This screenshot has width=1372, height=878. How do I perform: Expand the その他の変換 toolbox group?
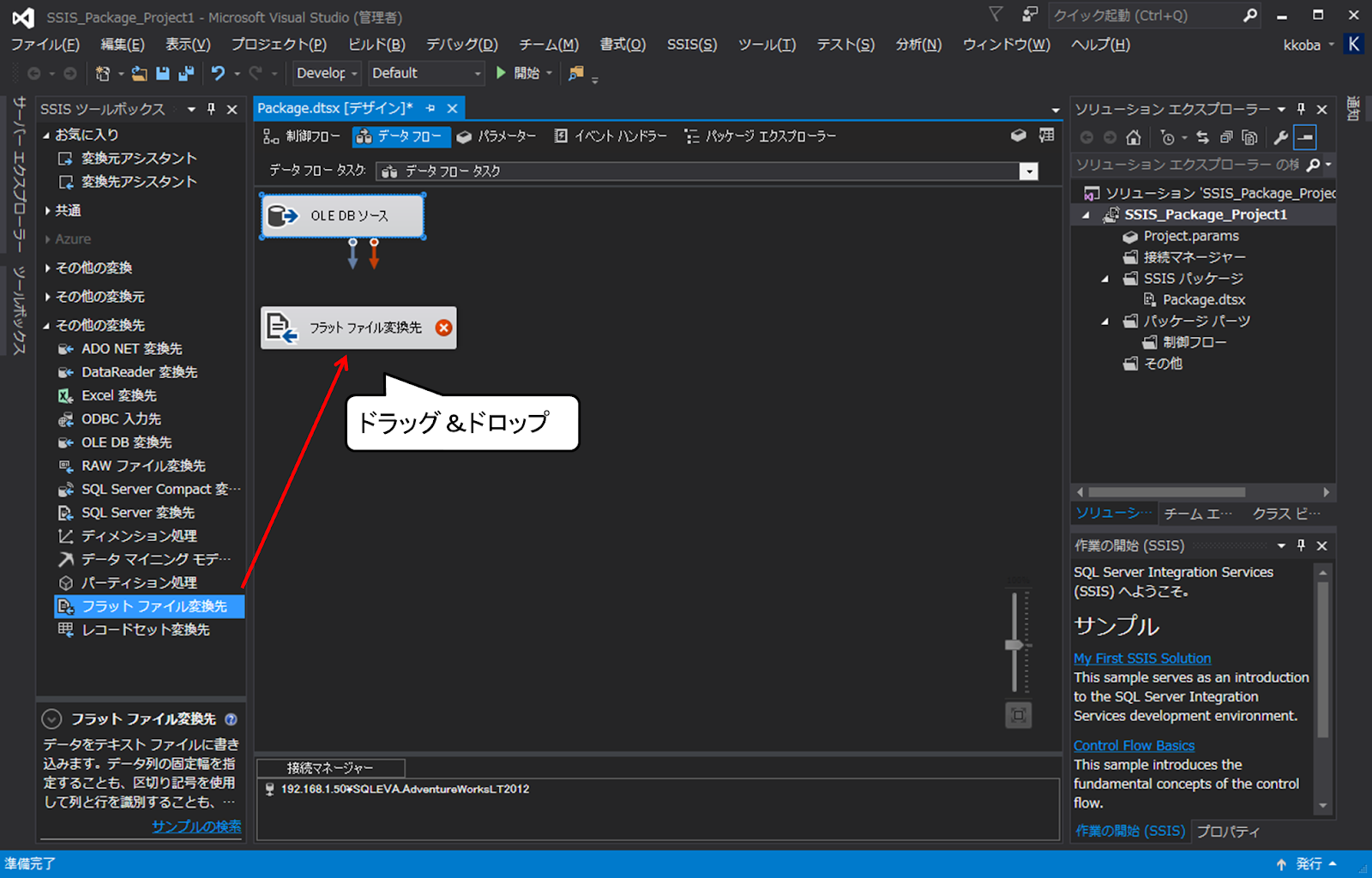tap(47, 268)
